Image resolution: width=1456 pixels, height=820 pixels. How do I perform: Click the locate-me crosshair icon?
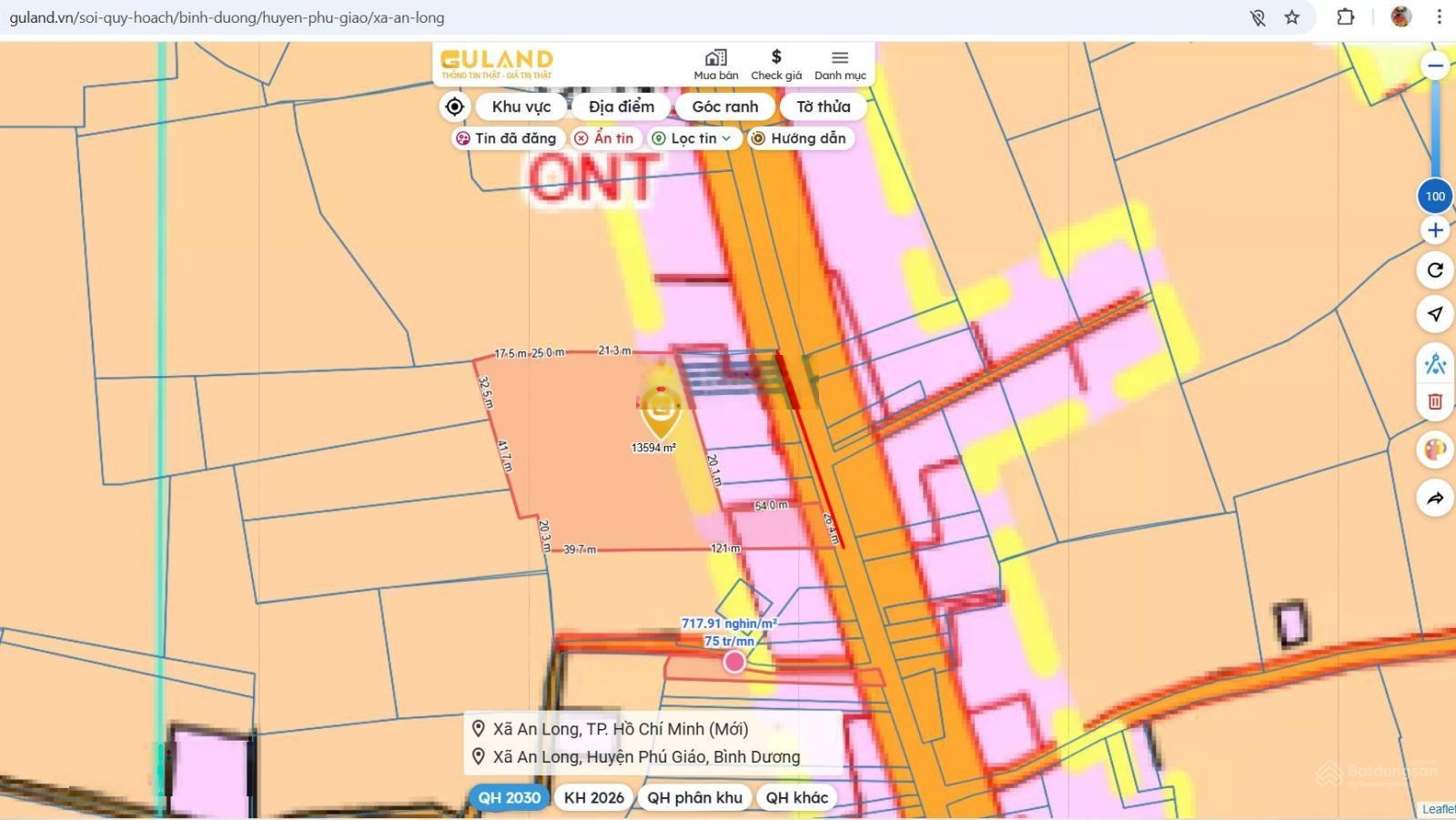454,106
